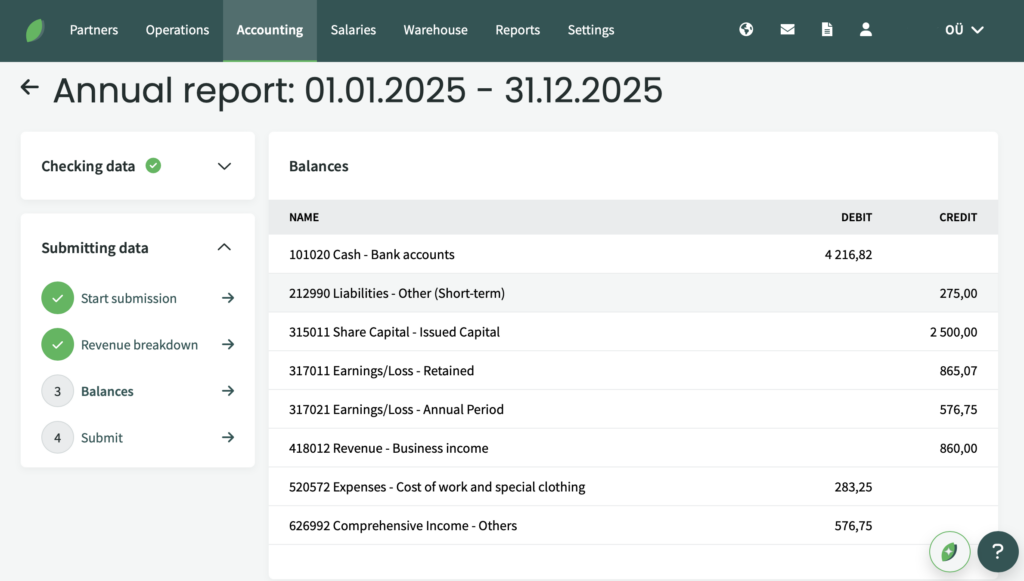Click the arrow next to Submit step
Viewport: 1024px width, 581px height.
click(227, 437)
